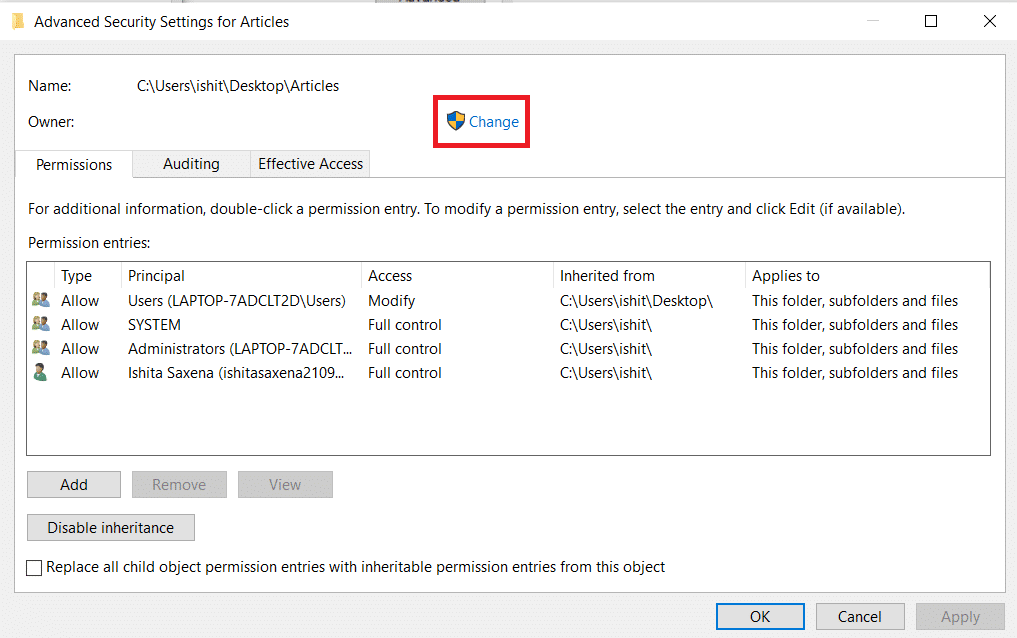Click OK to confirm settings
This screenshot has width=1017, height=638.
coord(759,616)
